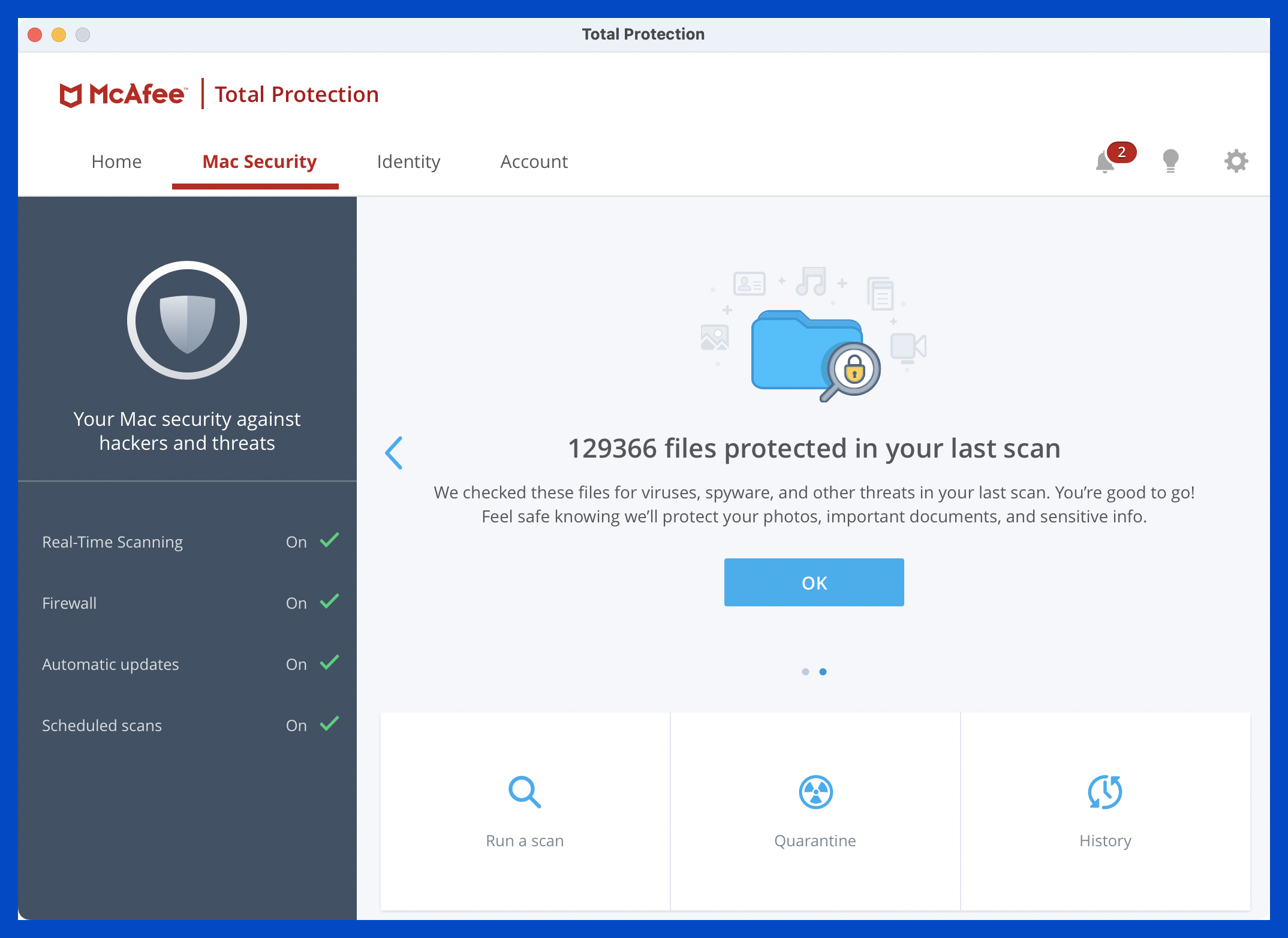Click the On label beside Scheduled scans
This screenshot has height=938, width=1288.
tap(296, 726)
